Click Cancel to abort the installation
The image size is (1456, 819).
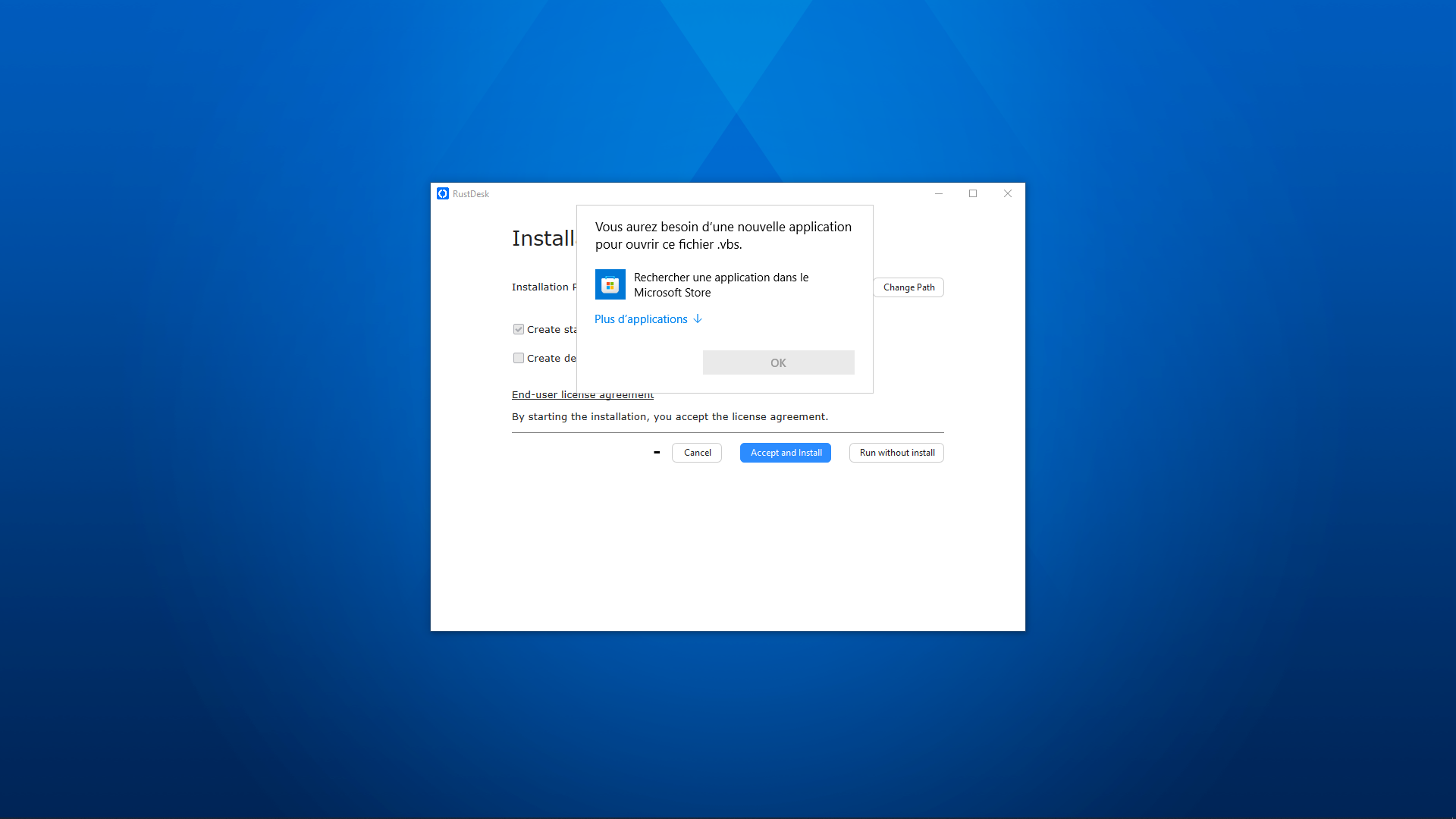coord(696,452)
